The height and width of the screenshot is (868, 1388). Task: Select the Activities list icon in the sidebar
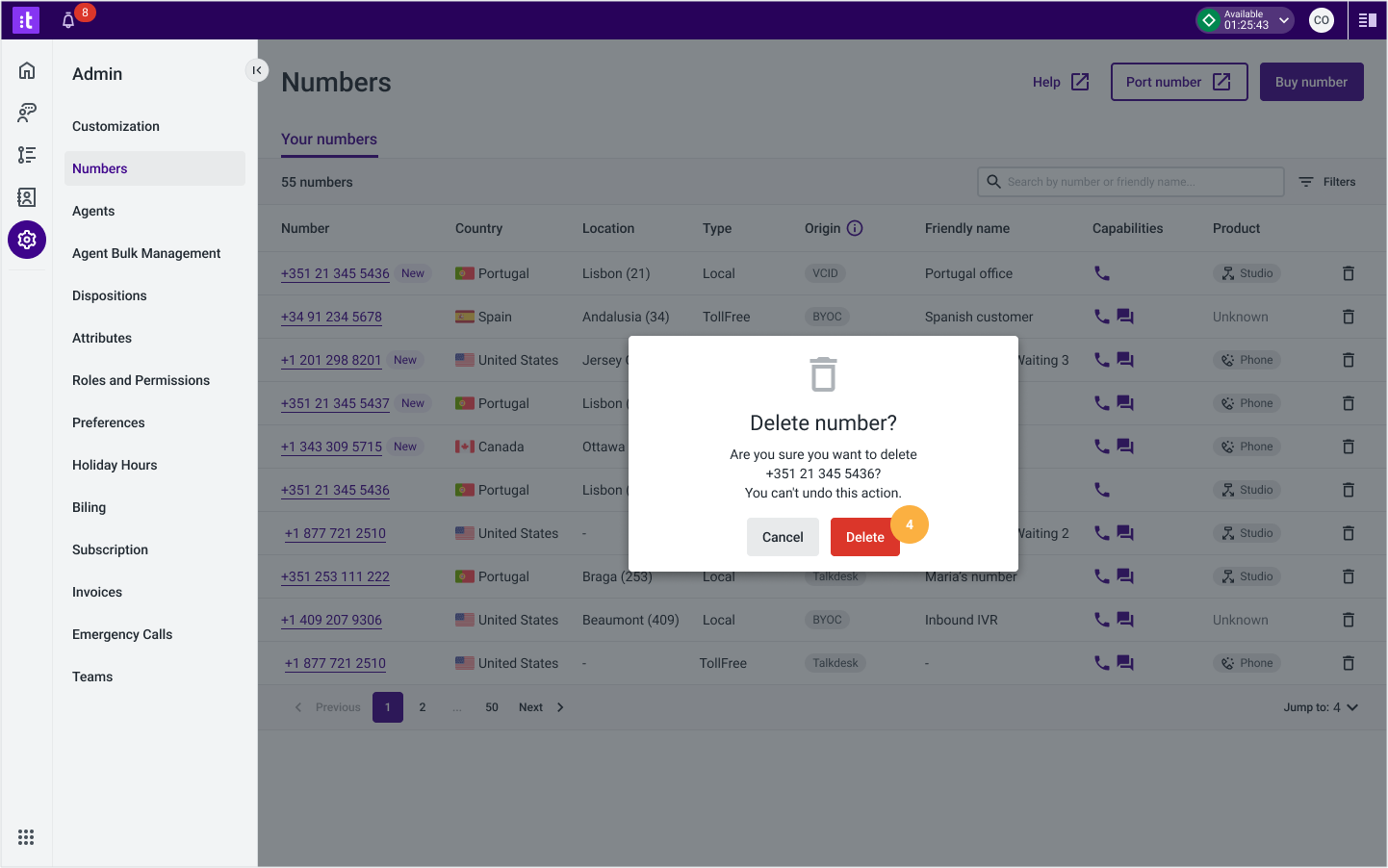pyautogui.click(x=26, y=155)
